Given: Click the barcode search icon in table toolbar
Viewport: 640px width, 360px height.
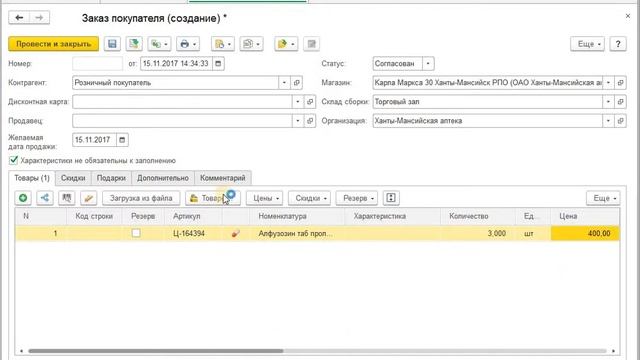Looking at the screenshot, I should coord(67,198).
